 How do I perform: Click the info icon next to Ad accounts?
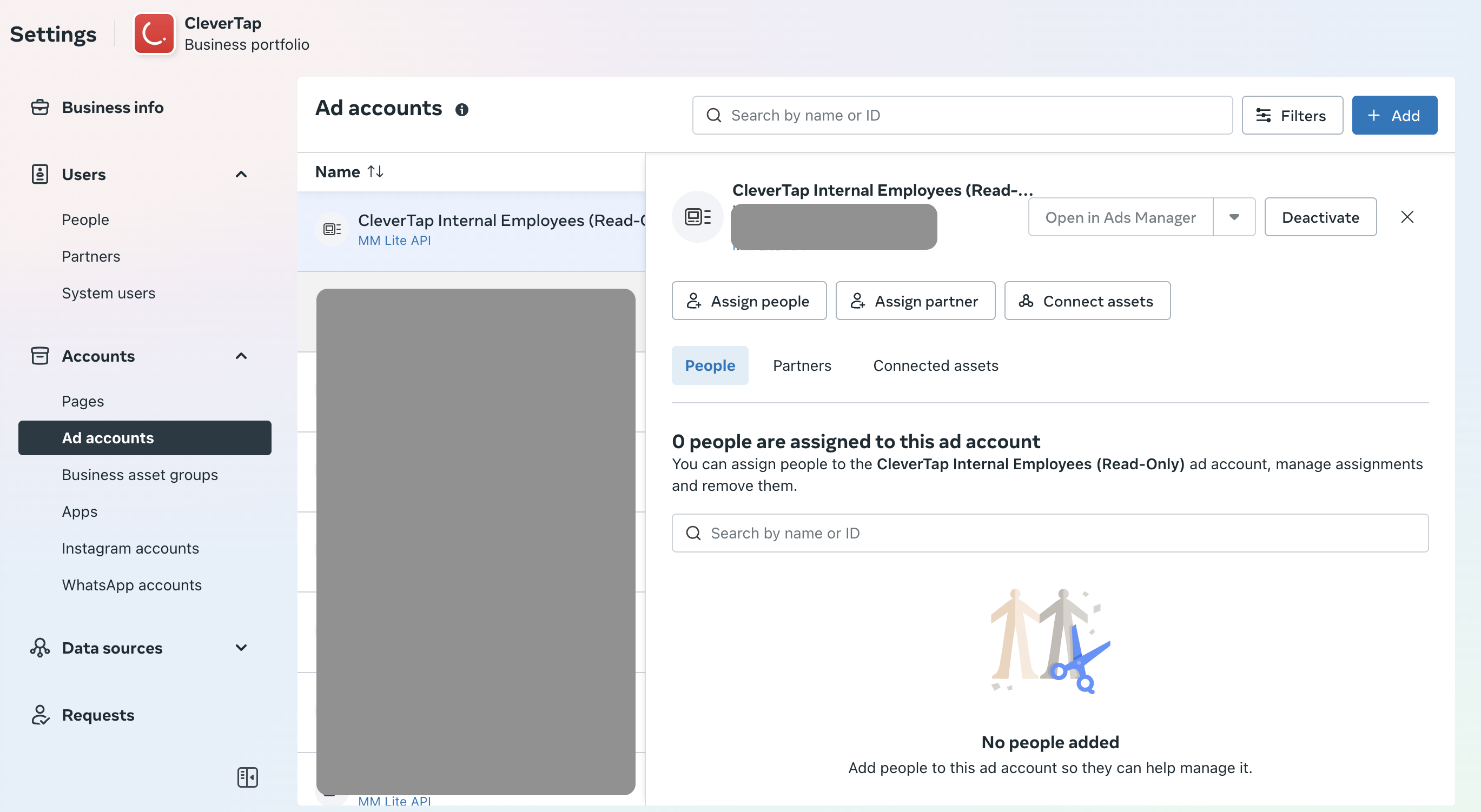pos(462,110)
